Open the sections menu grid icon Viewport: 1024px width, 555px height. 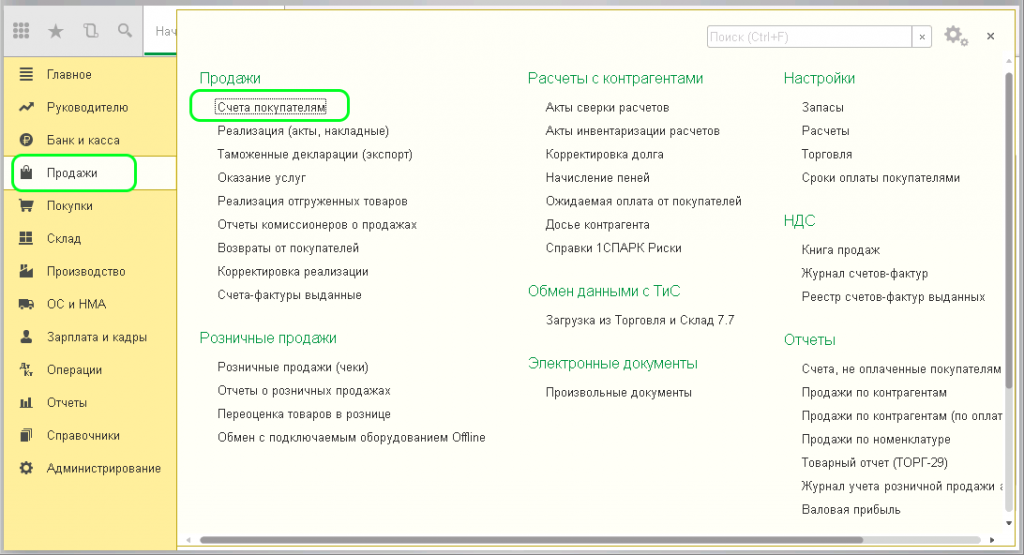point(21,30)
